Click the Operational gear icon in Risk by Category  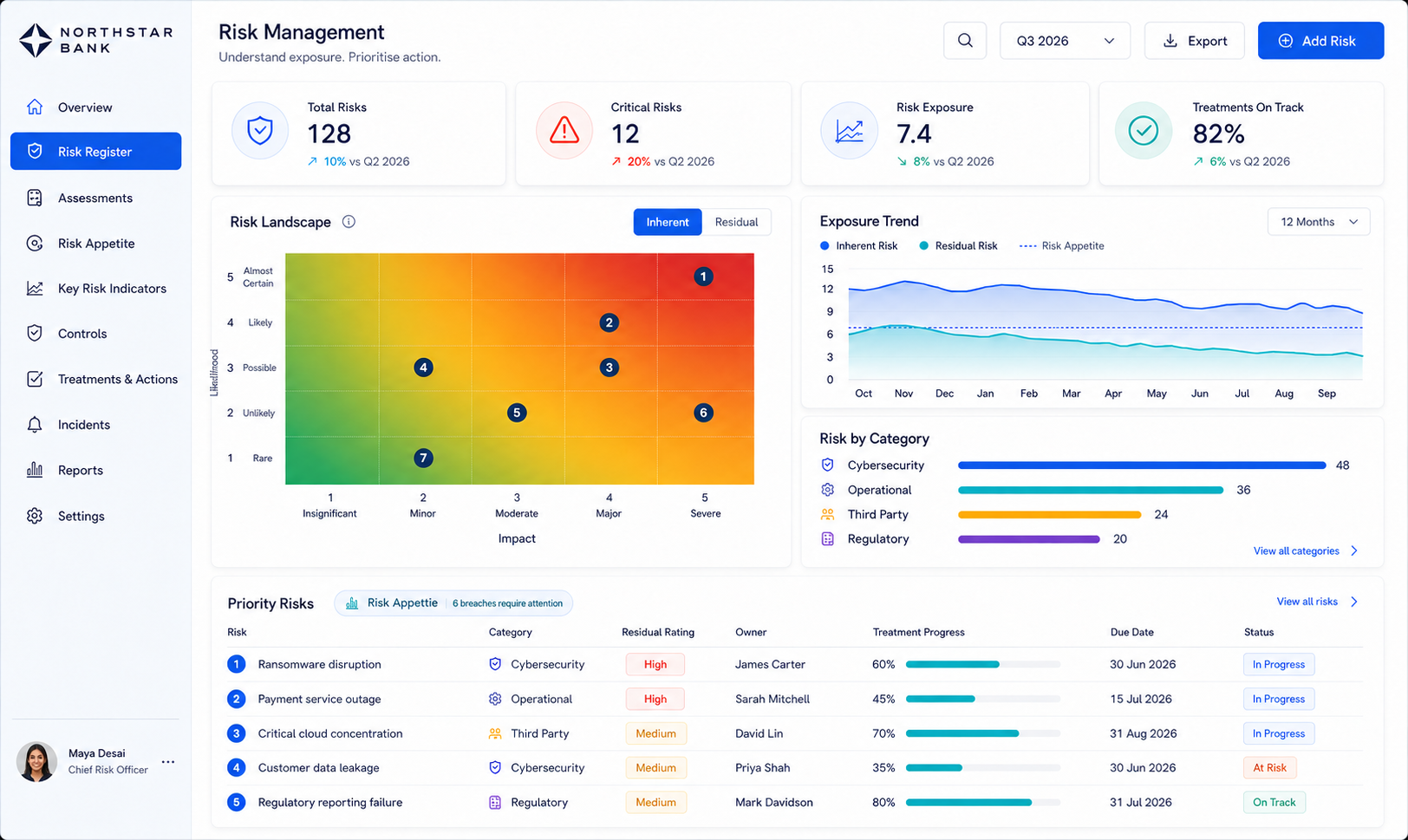[x=827, y=490]
